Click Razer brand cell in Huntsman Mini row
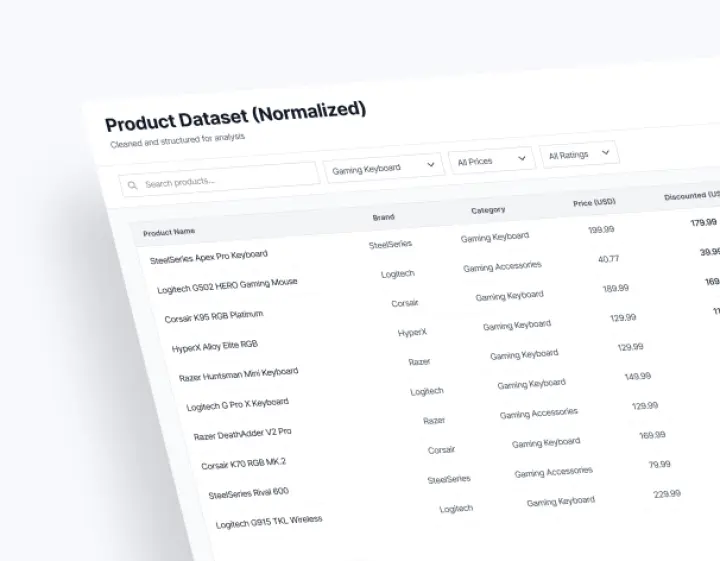The width and height of the screenshot is (720, 561). (x=419, y=362)
